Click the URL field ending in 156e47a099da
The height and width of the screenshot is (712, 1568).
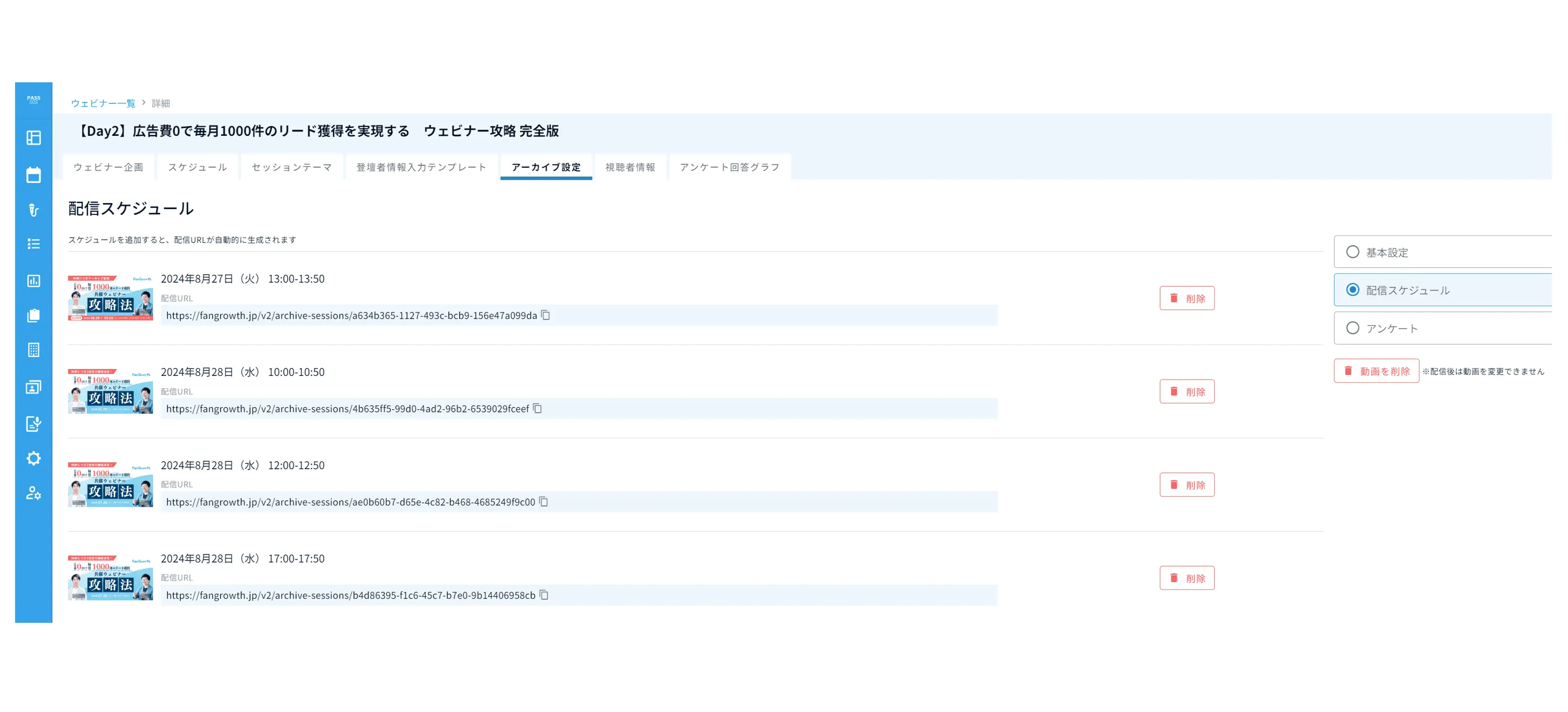tap(579, 316)
